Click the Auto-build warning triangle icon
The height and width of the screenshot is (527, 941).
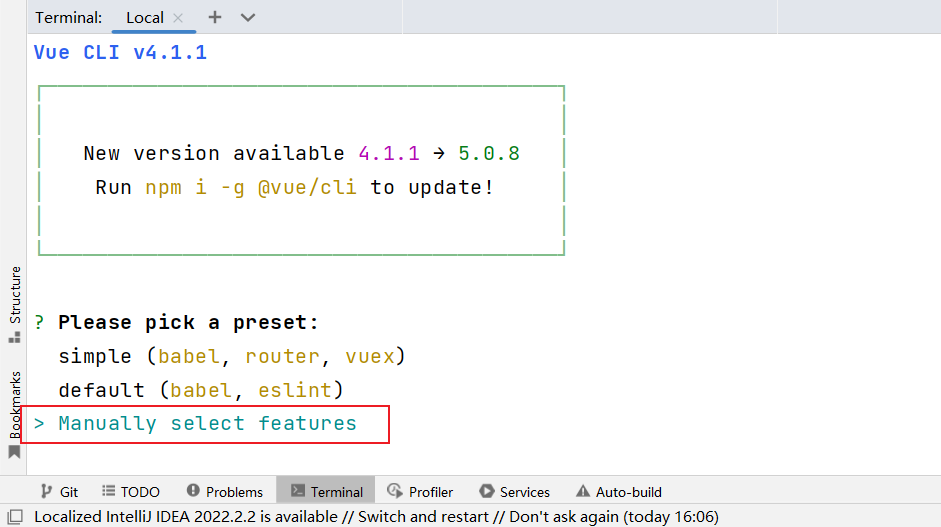583,491
